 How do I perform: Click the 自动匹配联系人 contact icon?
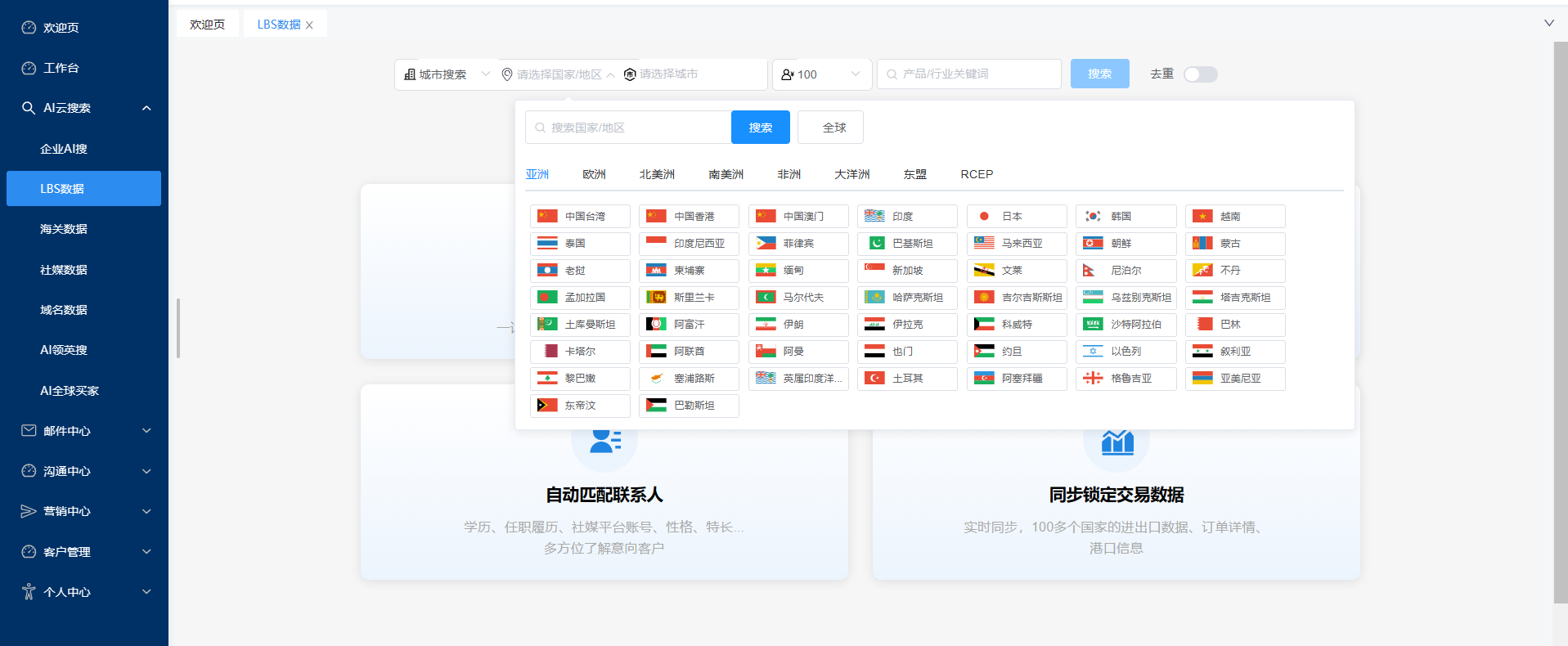tap(604, 440)
